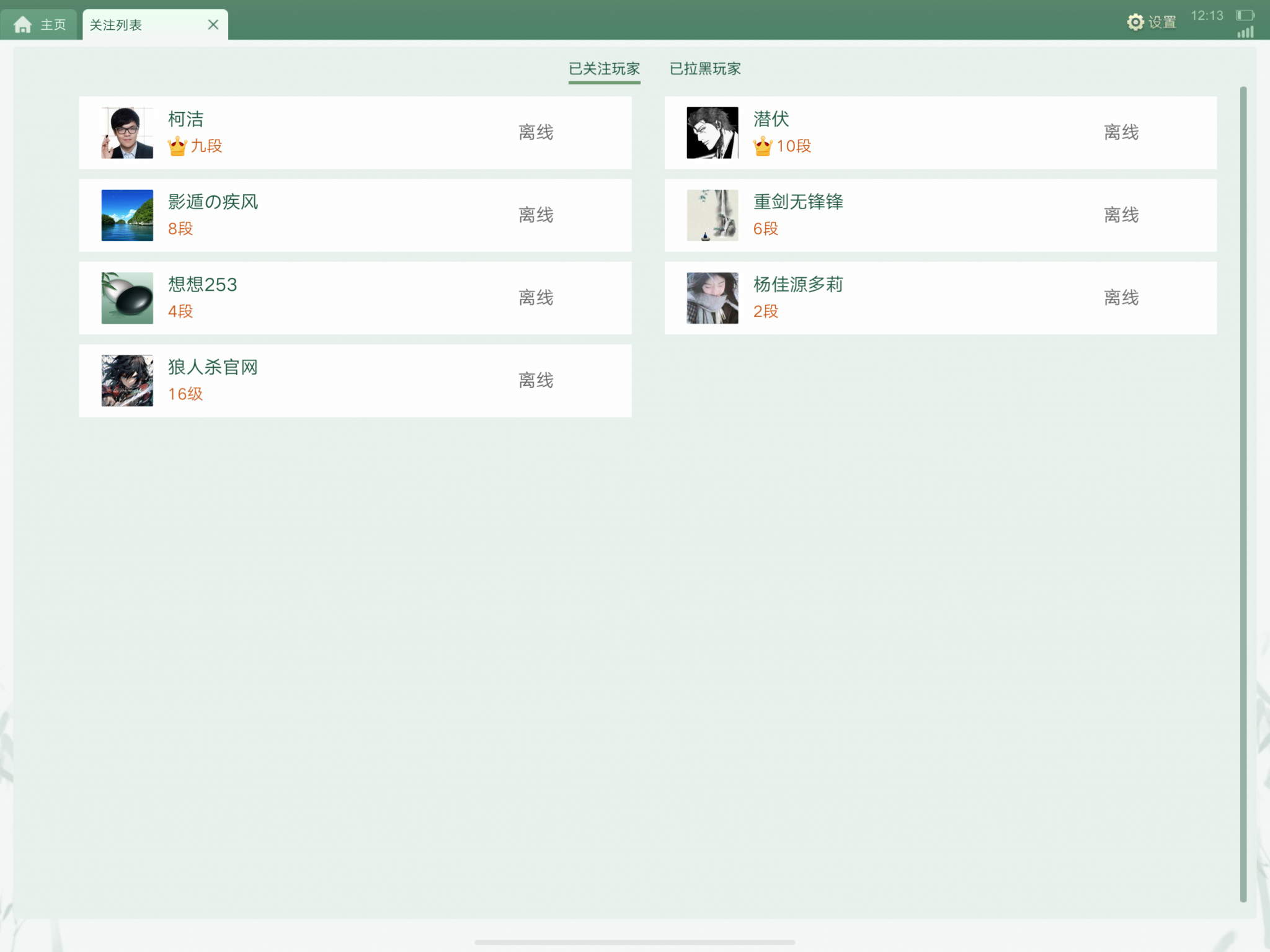1270x952 pixels.
Task: Click crown icon next to 九段
Action: [x=177, y=146]
